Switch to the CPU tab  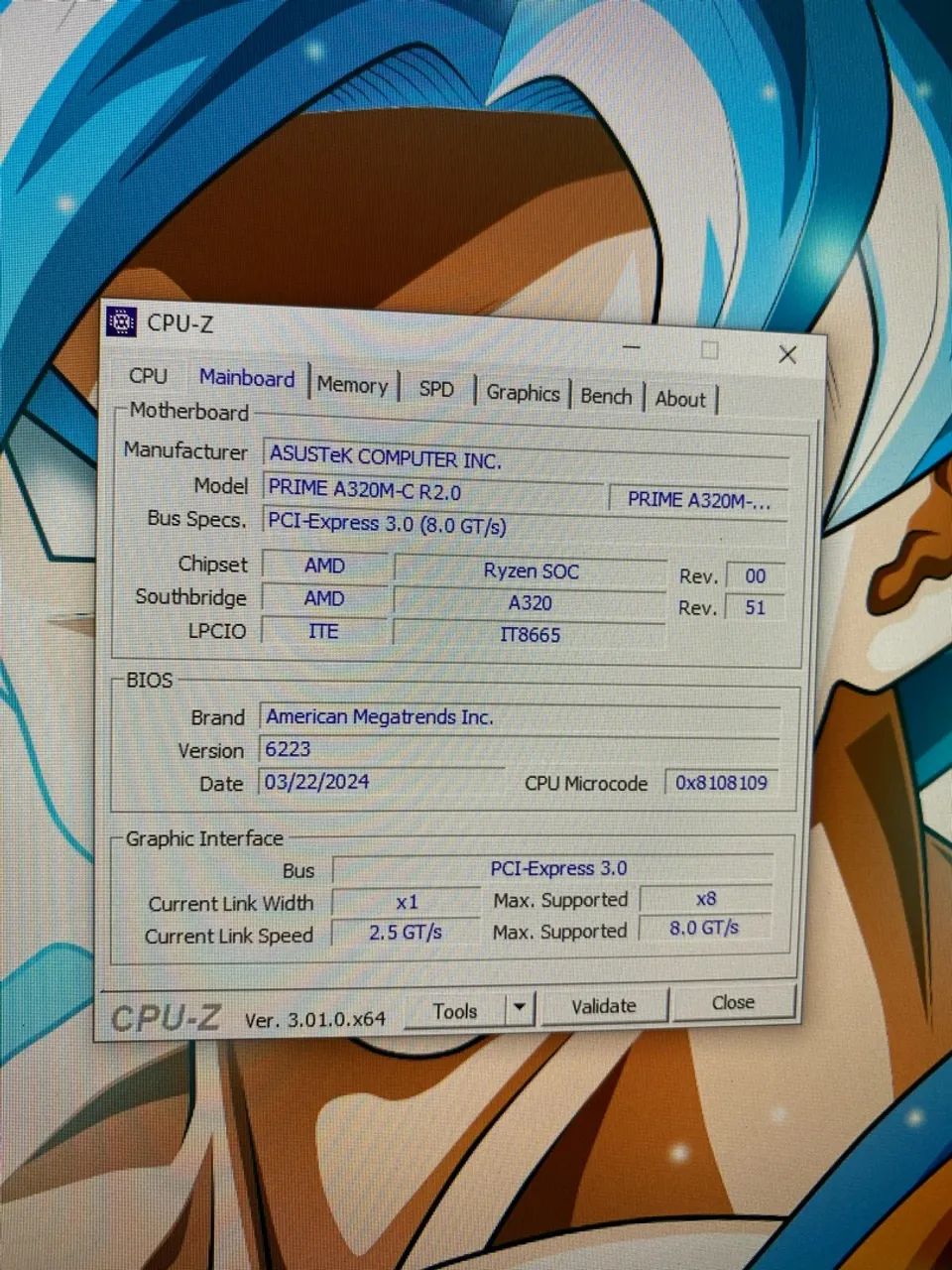(x=148, y=376)
